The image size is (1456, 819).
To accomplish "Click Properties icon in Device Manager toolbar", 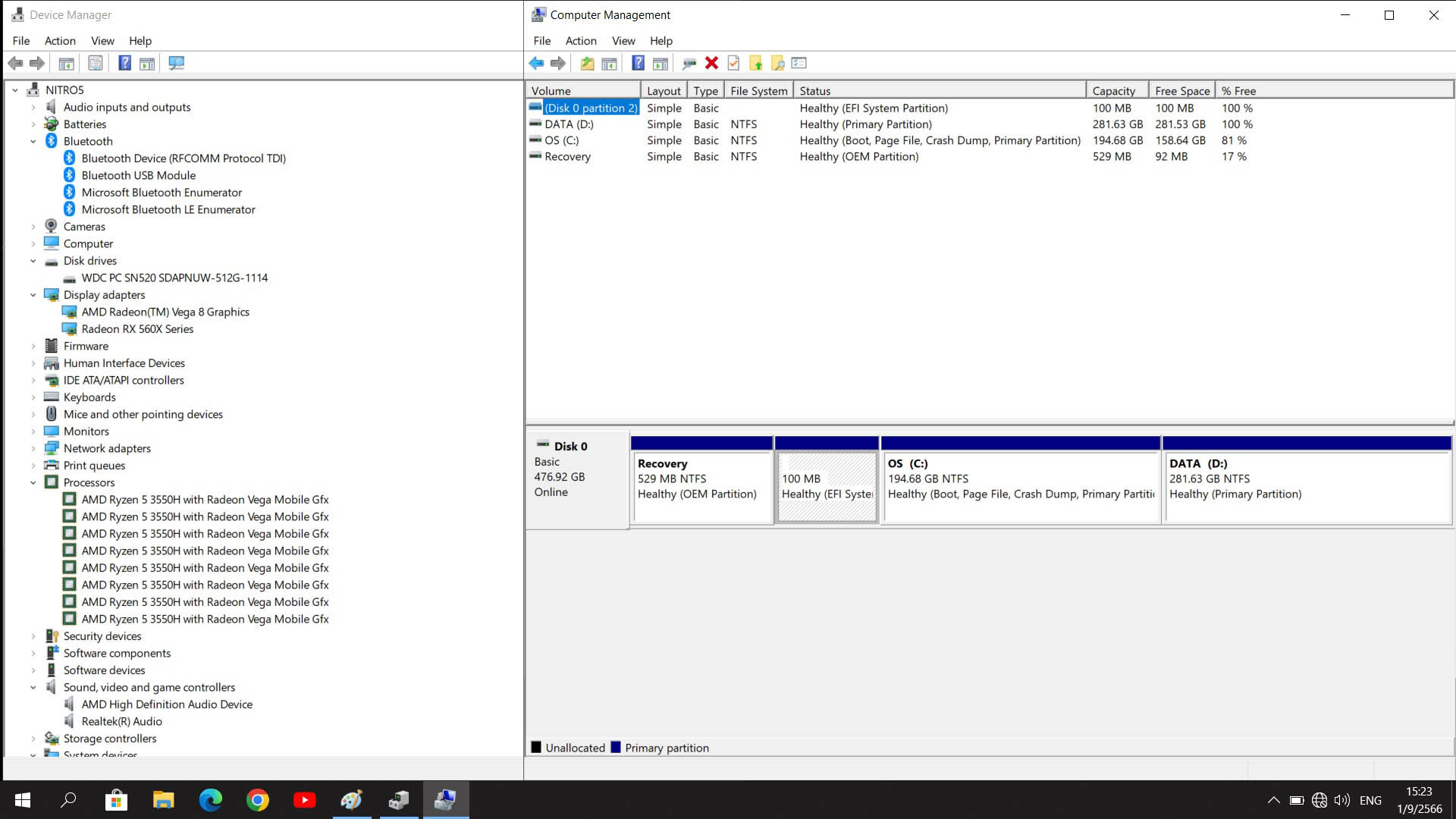I will pos(96,63).
